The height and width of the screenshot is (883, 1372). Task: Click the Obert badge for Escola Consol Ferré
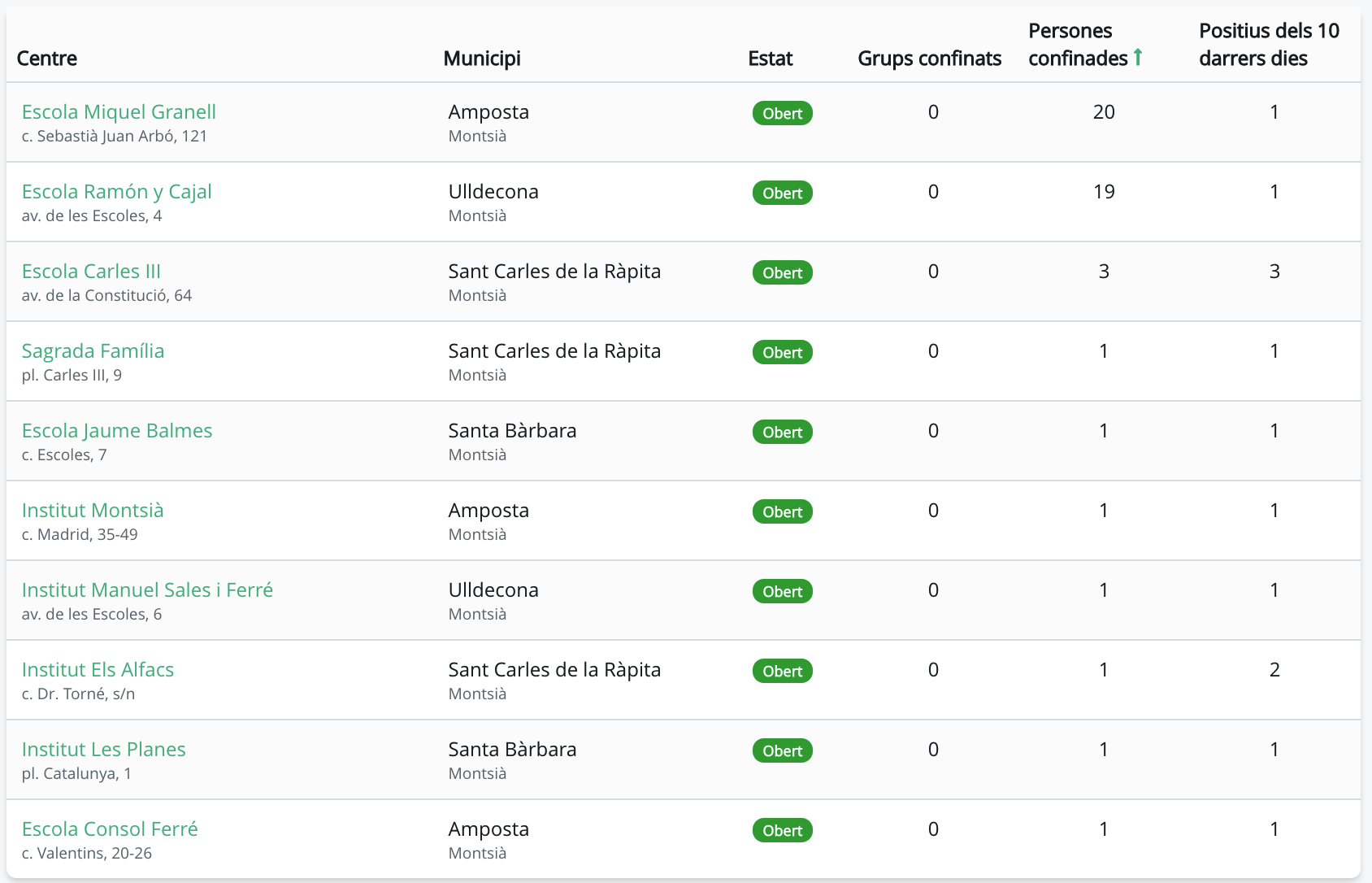tap(782, 831)
